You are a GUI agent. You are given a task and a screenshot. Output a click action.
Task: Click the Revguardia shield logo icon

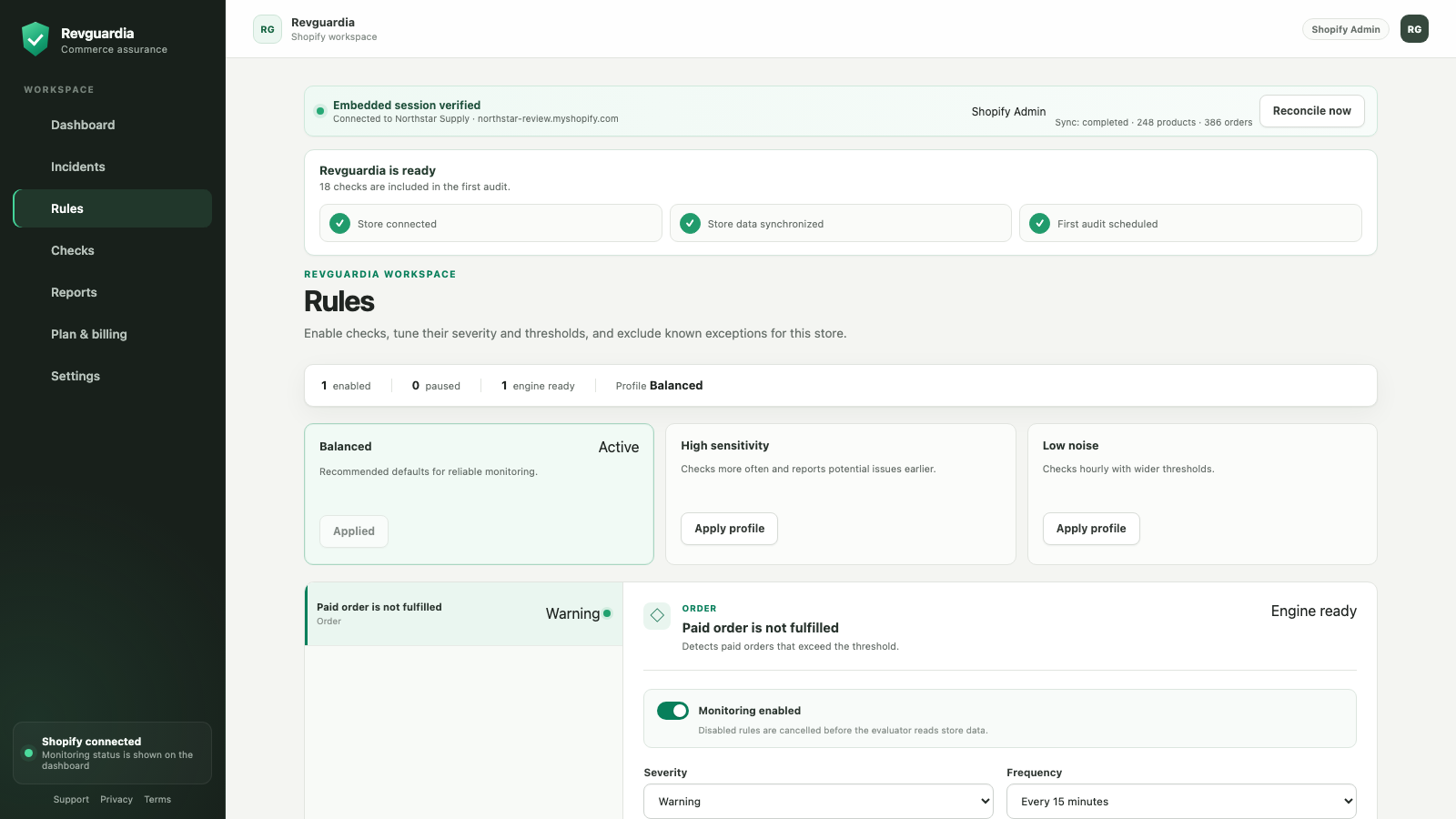pos(35,39)
